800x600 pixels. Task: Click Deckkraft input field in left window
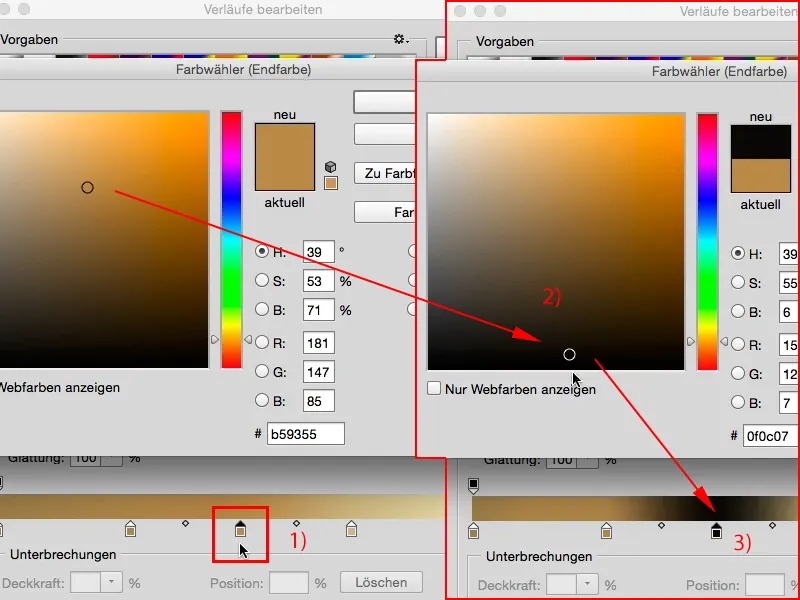85,582
